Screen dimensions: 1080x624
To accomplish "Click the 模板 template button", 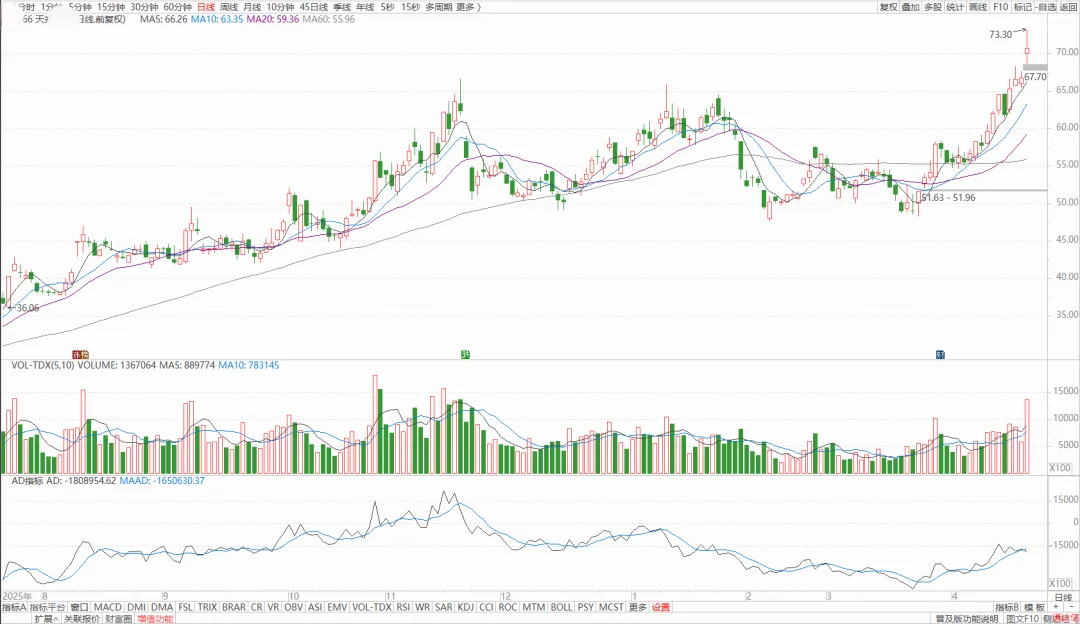I will click(1034, 607).
